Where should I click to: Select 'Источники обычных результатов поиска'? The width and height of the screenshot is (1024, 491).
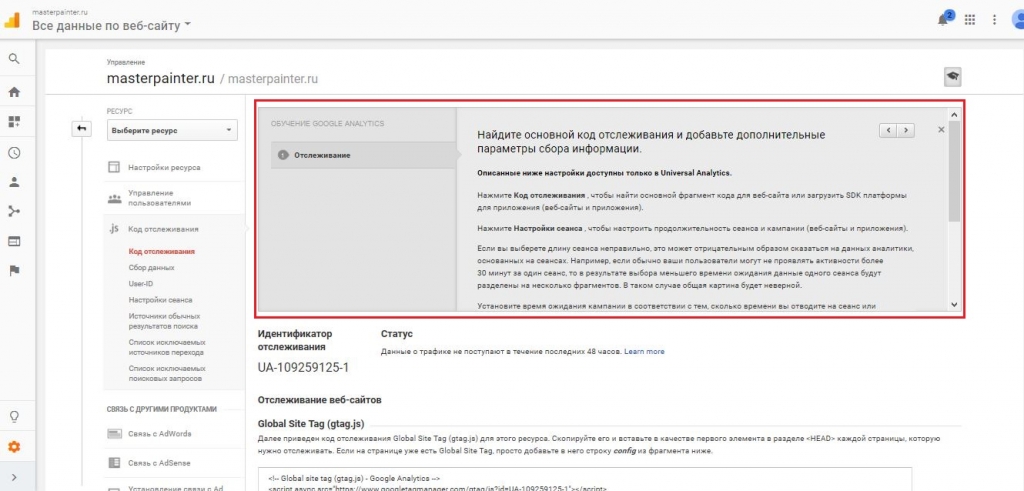click(x=163, y=321)
